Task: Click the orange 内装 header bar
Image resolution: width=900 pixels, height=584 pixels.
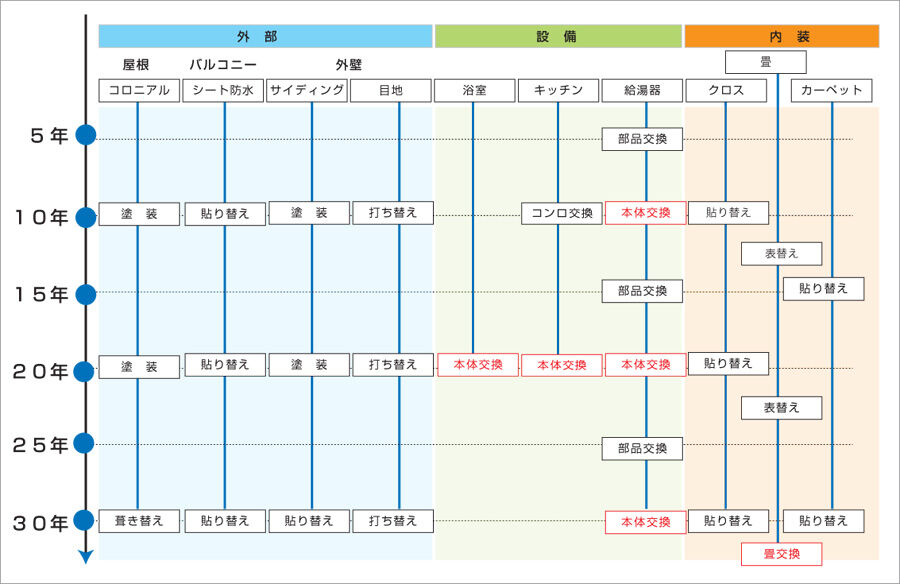Action: pyautogui.click(x=781, y=36)
